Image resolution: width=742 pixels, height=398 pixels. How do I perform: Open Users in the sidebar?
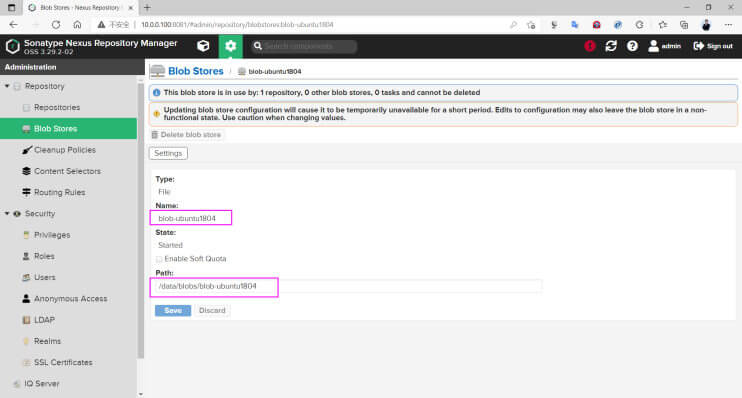[44, 277]
